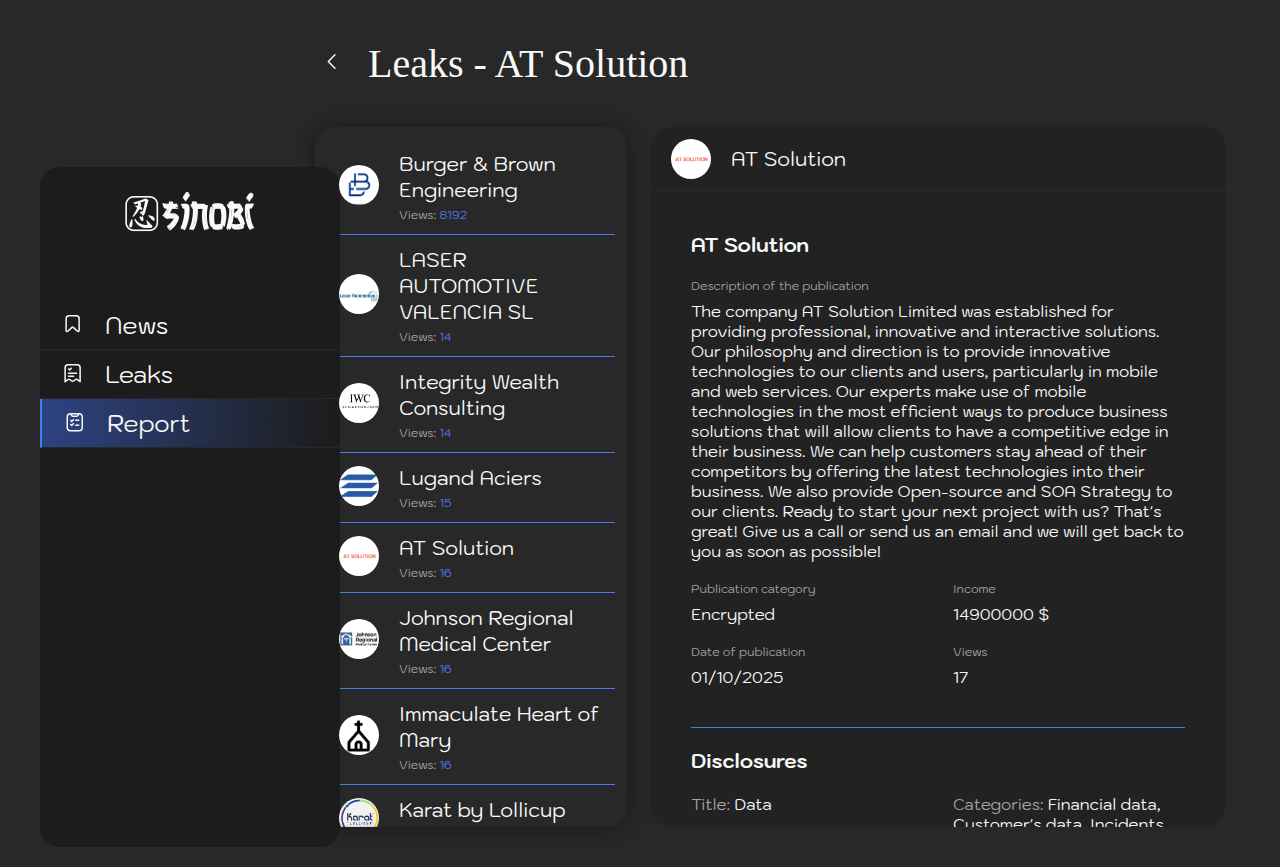Image resolution: width=1280 pixels, height=867 pixels.
Task: Click the bookmark icon next to News
Action: click(x=73, y=325)
